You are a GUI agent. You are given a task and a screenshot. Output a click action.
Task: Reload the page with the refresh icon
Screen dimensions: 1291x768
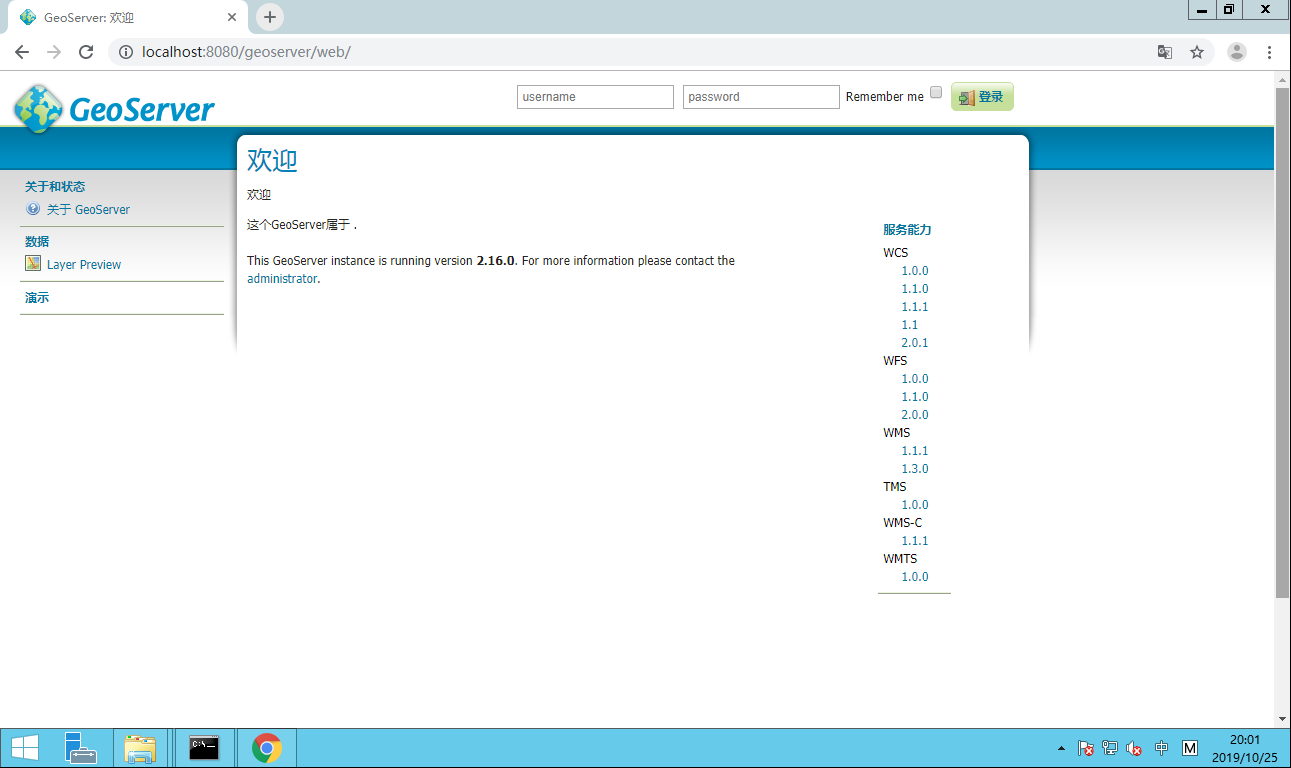(86, 52)
